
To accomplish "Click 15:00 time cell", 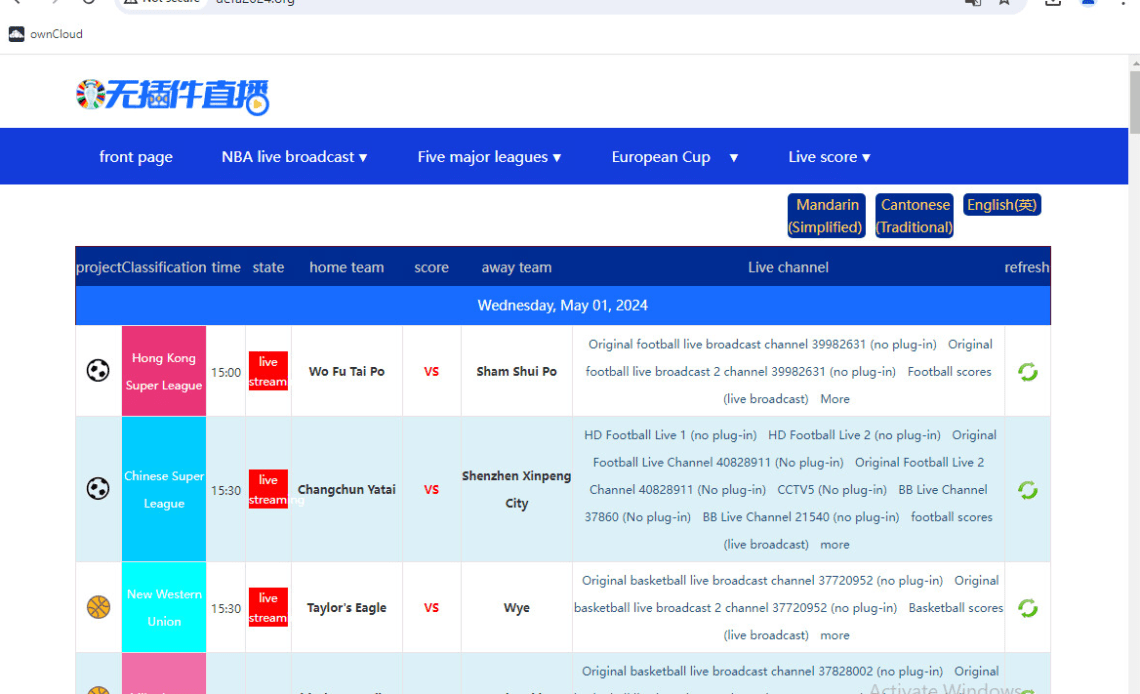I will 225,372.
